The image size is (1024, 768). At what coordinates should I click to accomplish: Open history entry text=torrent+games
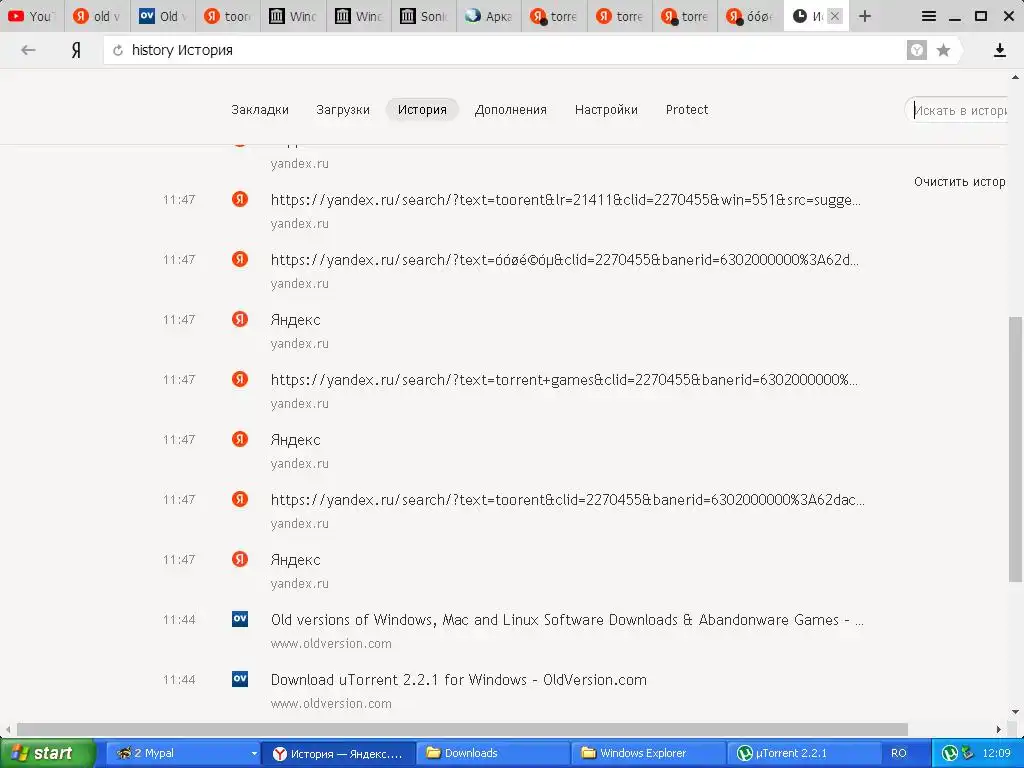point(564,380)
